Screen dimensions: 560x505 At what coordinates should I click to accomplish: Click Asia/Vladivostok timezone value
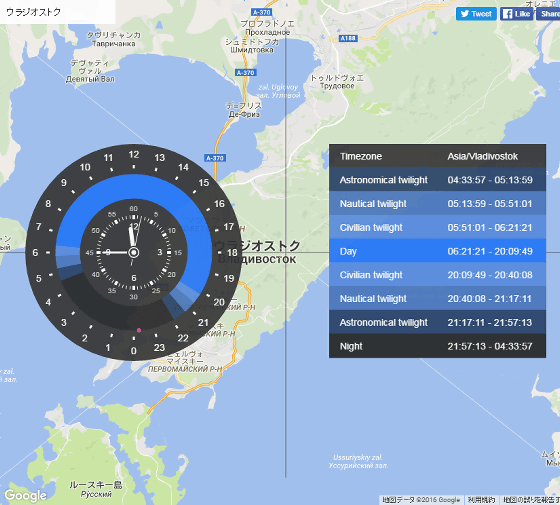click(482, 156)
